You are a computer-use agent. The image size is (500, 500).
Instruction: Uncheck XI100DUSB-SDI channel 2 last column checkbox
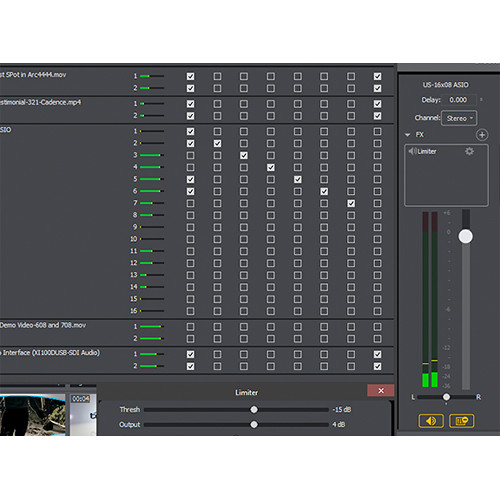(377, 366)
